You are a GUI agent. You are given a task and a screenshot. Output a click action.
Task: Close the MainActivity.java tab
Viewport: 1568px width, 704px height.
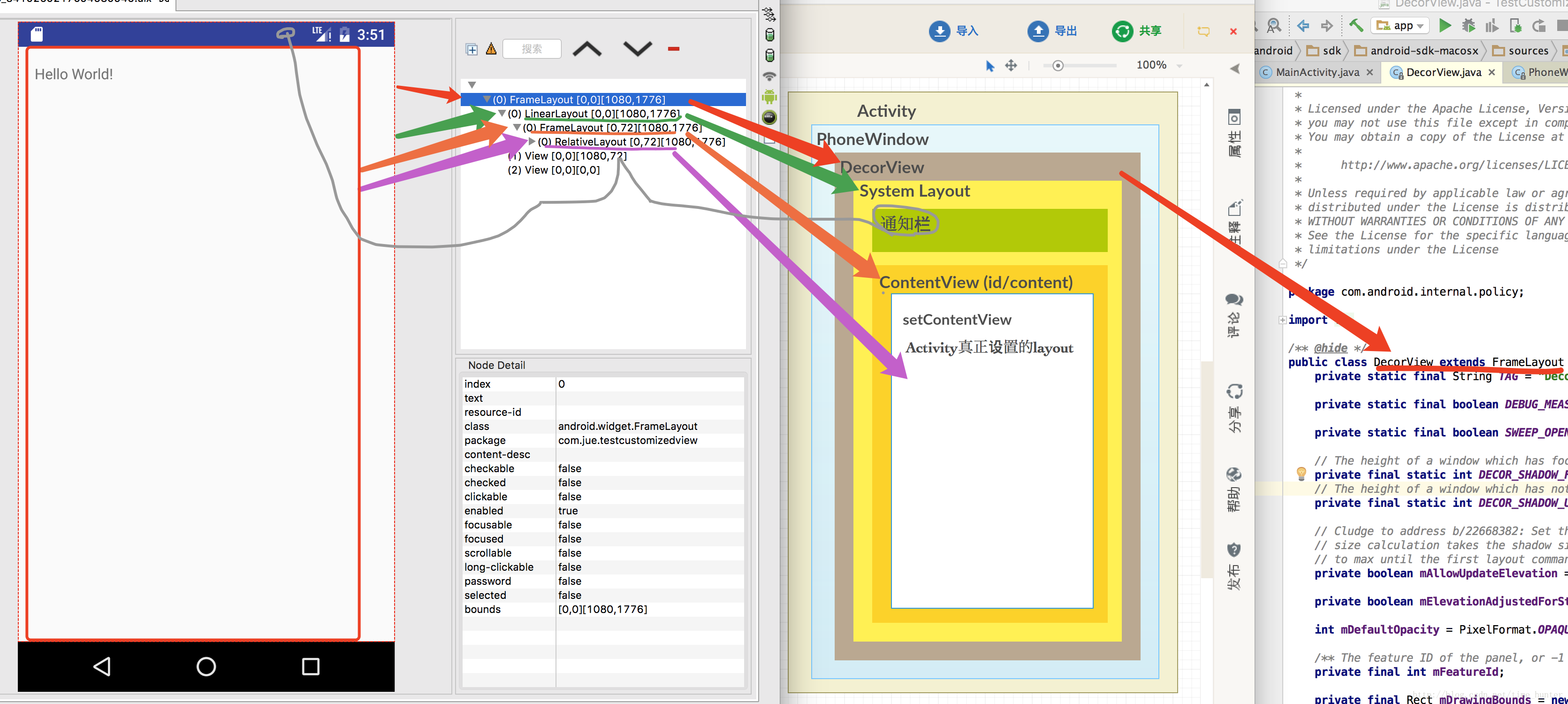1370,72
